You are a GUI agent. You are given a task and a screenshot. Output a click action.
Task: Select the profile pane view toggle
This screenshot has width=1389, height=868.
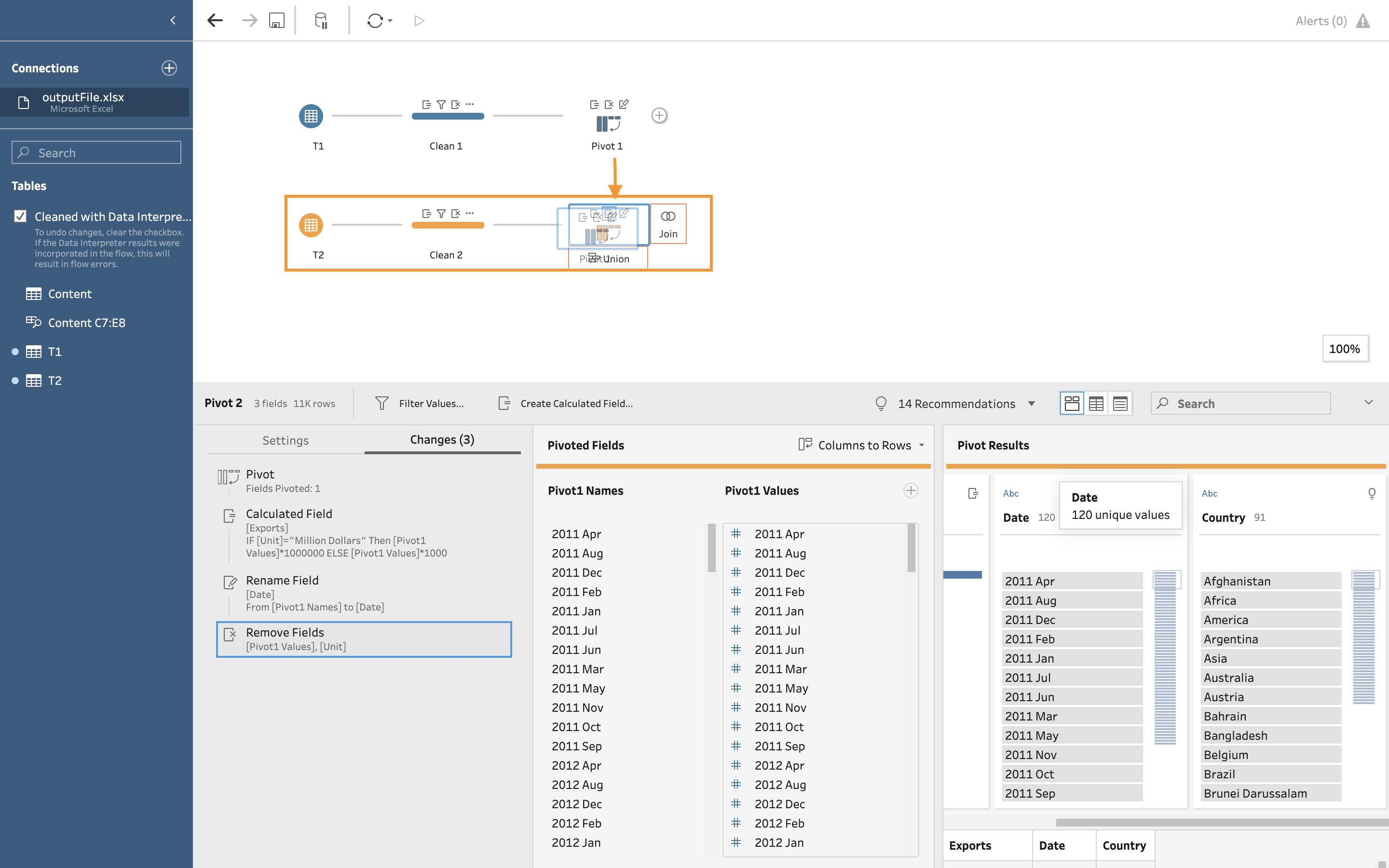(1071, 404)
